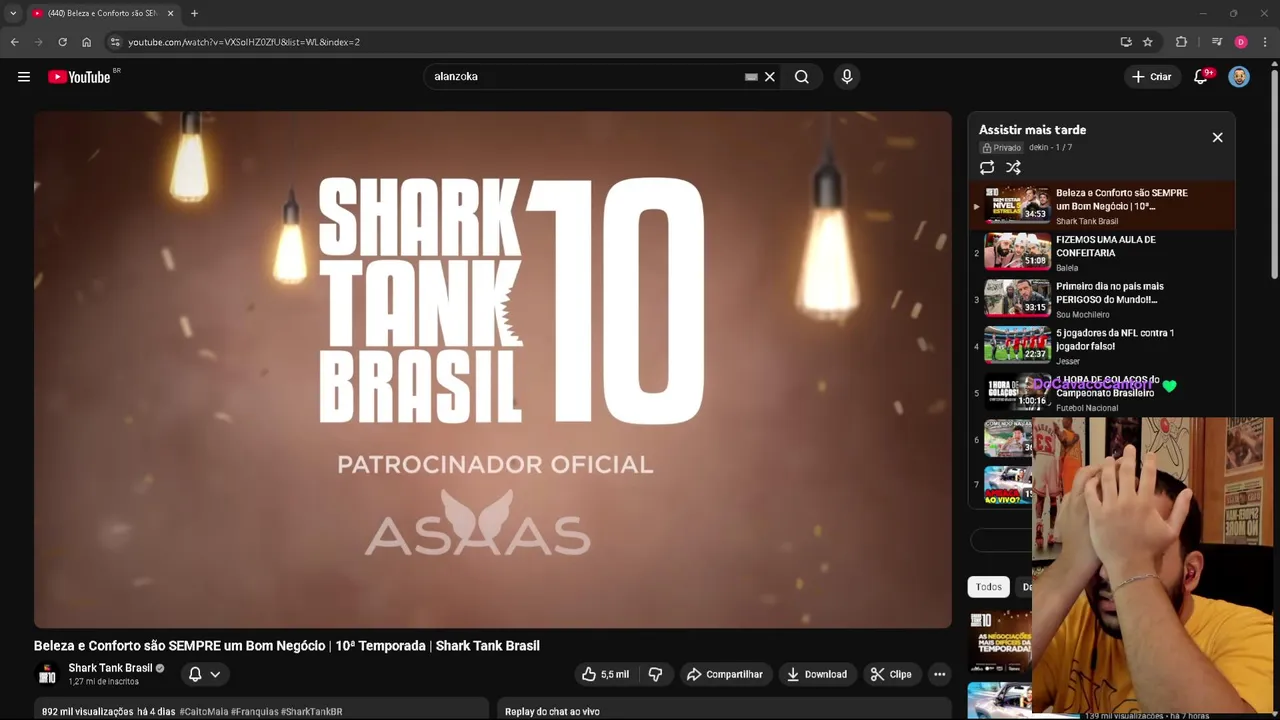Open the YouTube guide hamburger menu
Screen dimensions: 1280x720
point(24,77)
